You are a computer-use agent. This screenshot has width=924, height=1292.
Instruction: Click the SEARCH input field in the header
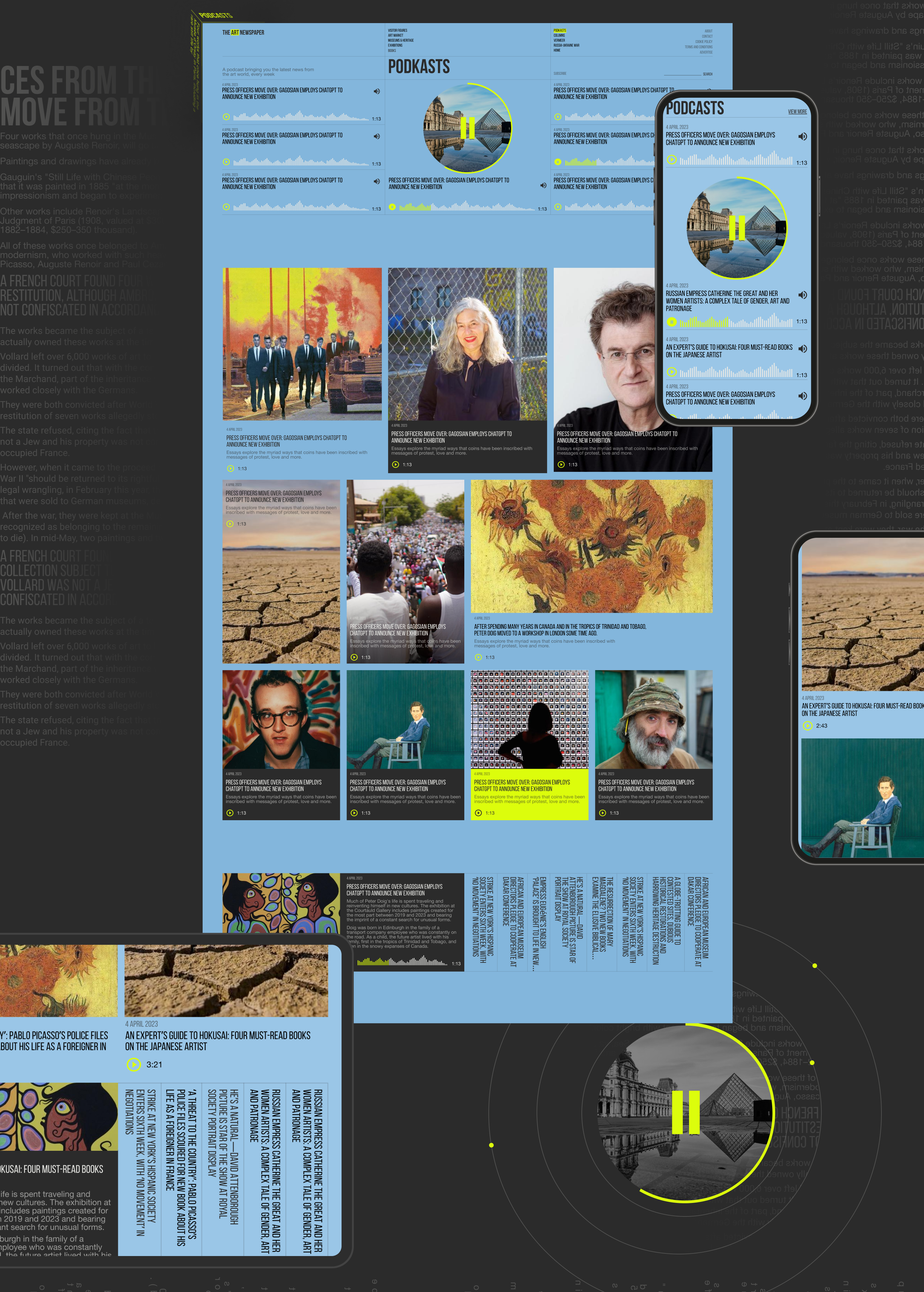683,74
